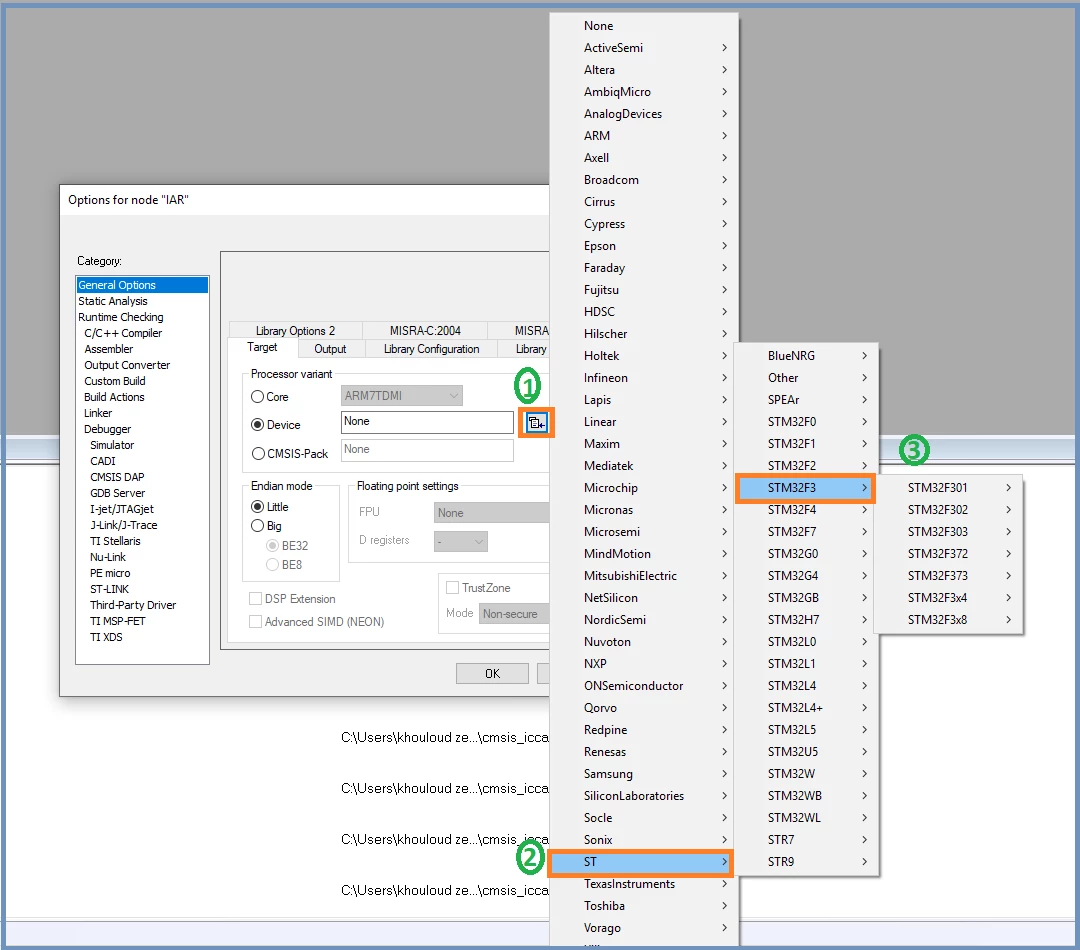Image resolution: width=1080 pixels, height=950 pixels.
Task: Switch to the Library Configuration tab
Action: [431, 349]
